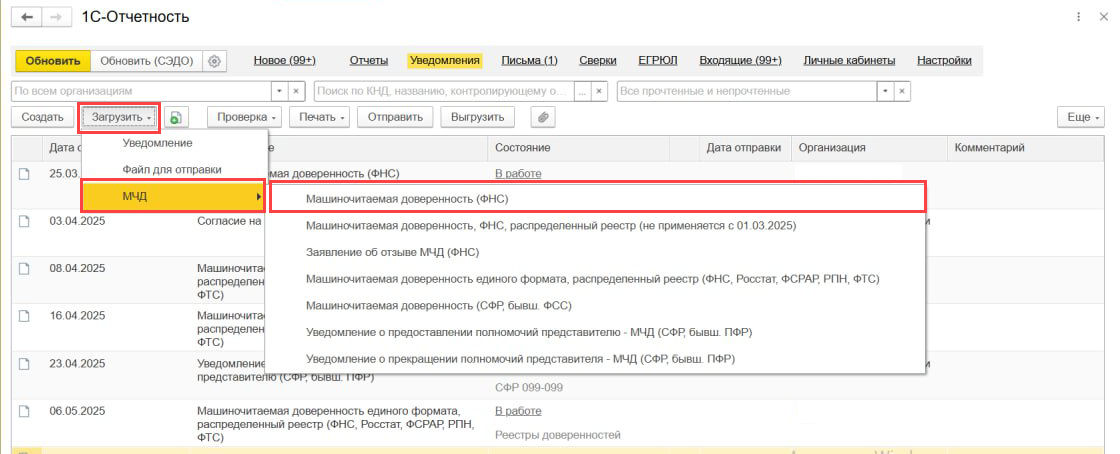Open the ellipsis selector in the search field
This screenshot has width=1120, height=454.
point(584,91)
